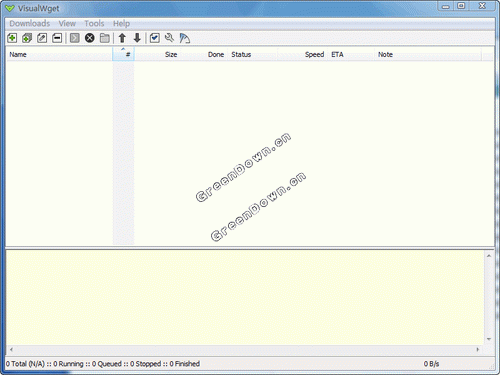Click the start download play icon
The width and height of the screenshot is (500, 375).
75,38
